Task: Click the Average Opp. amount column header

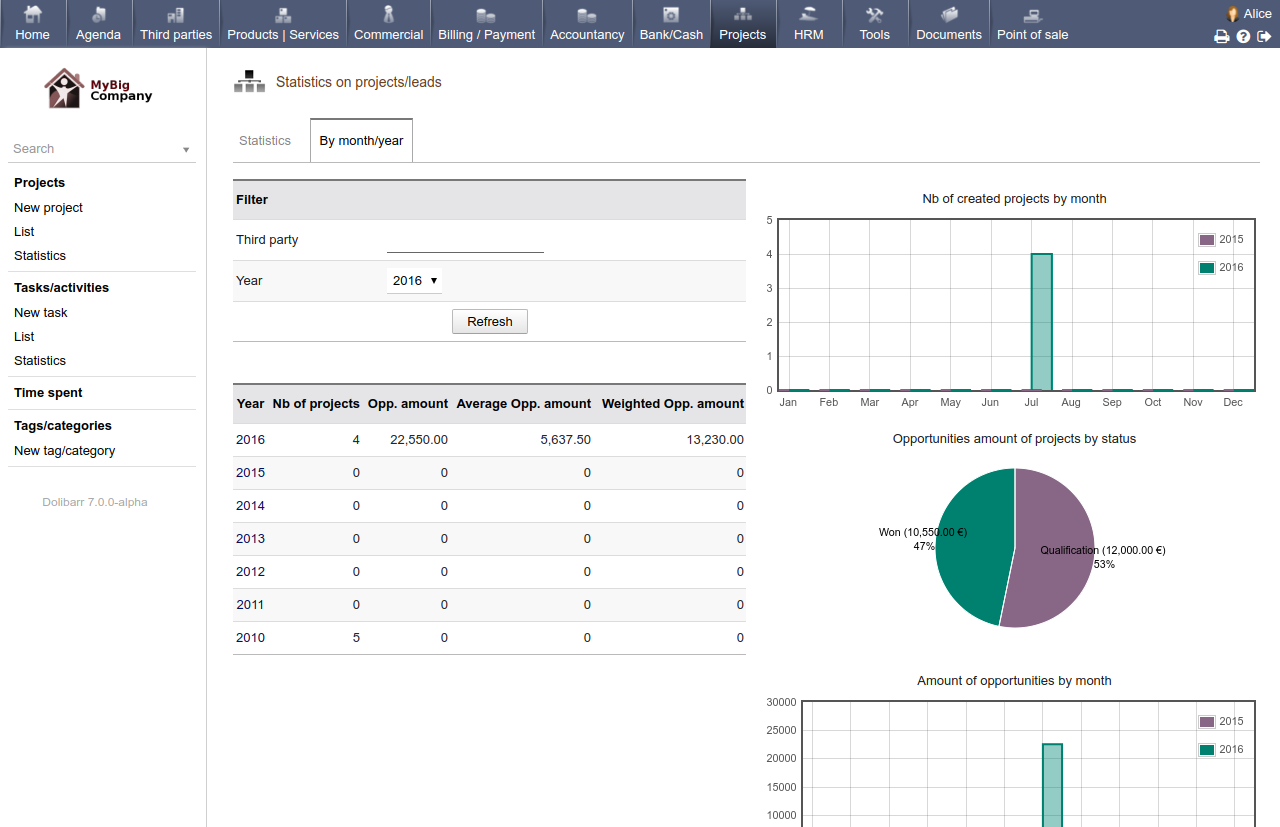Action: pos(524,404)
